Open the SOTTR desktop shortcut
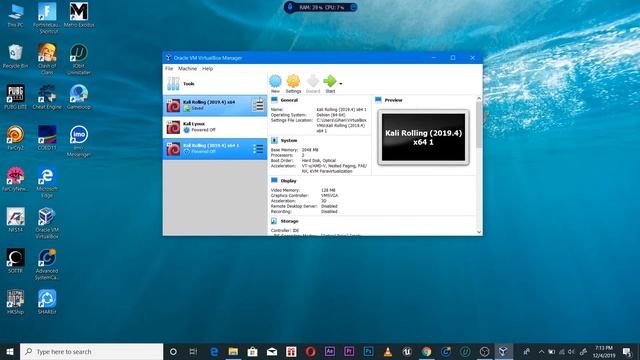Image resolution: width=640 pixels, height=360 pixels. point(16,261)
